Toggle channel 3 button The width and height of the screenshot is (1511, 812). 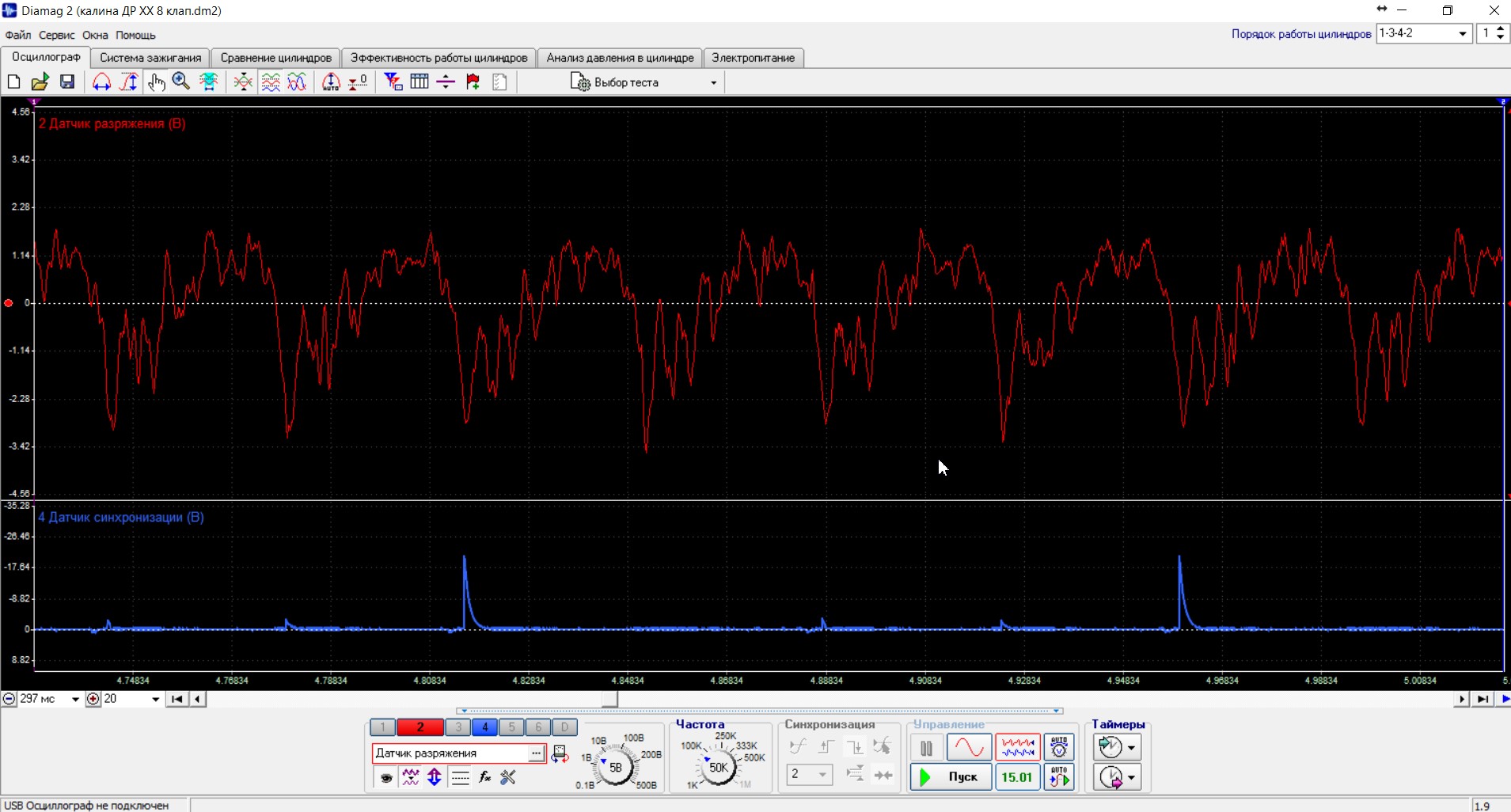pyautogui.click(x=458, y=727)
